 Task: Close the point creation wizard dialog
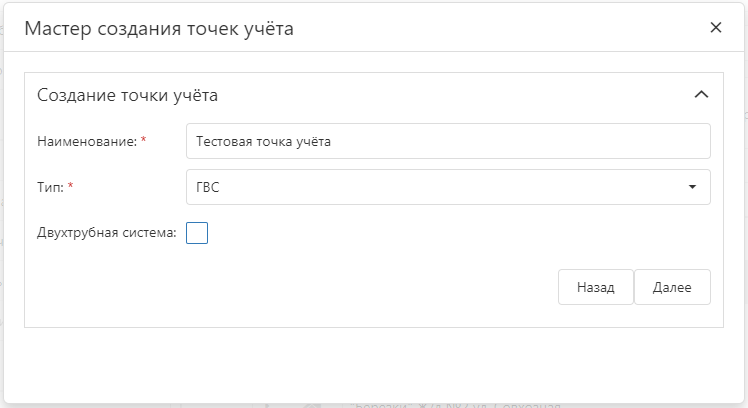(715, 28)
